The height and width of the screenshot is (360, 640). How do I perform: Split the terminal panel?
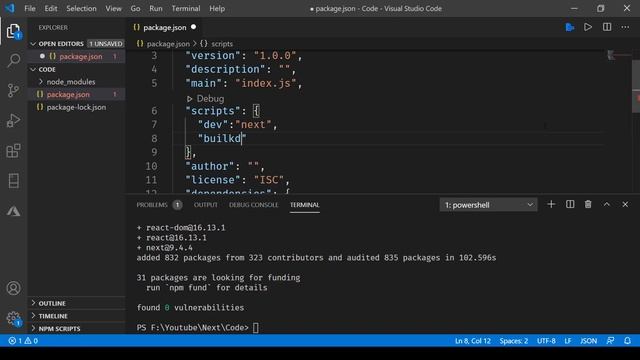click(x=570, y=204)
